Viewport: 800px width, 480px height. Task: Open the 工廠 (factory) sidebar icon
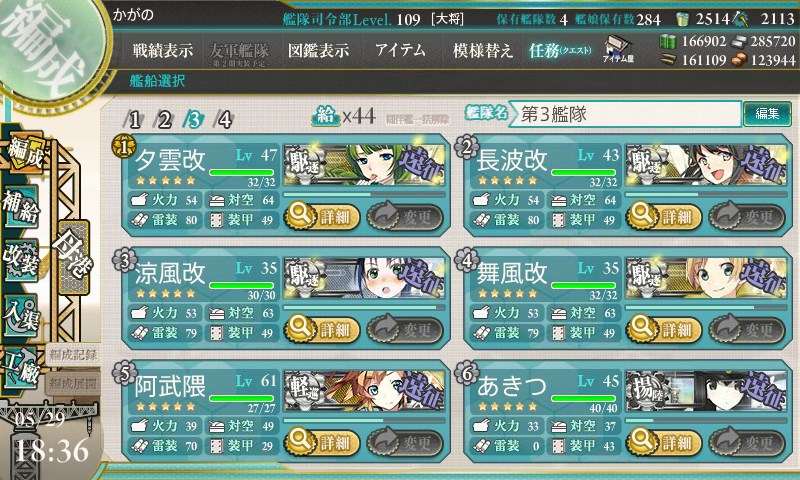pos(21,367)
